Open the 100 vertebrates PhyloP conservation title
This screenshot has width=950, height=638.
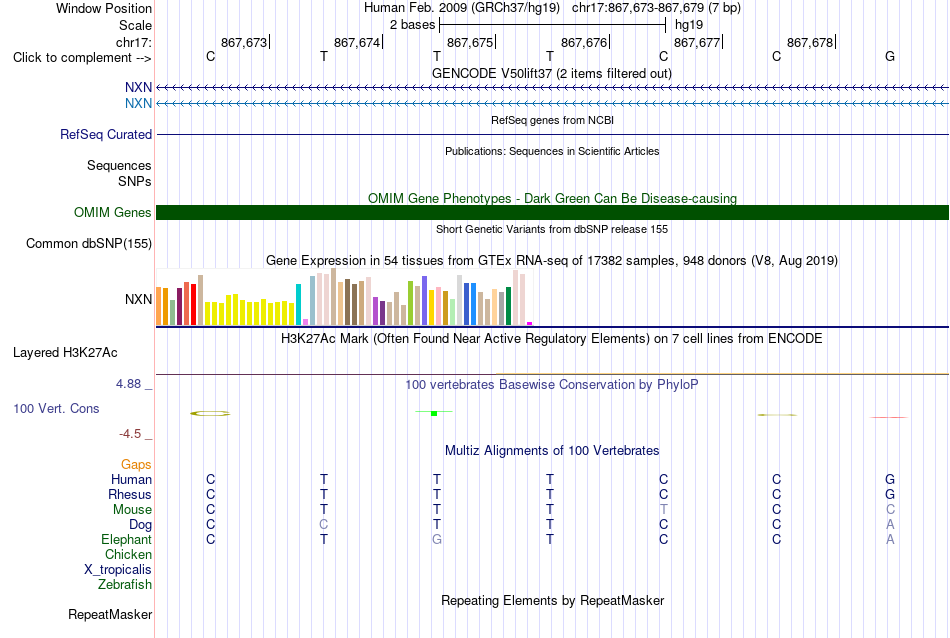(x=552, y=384)
